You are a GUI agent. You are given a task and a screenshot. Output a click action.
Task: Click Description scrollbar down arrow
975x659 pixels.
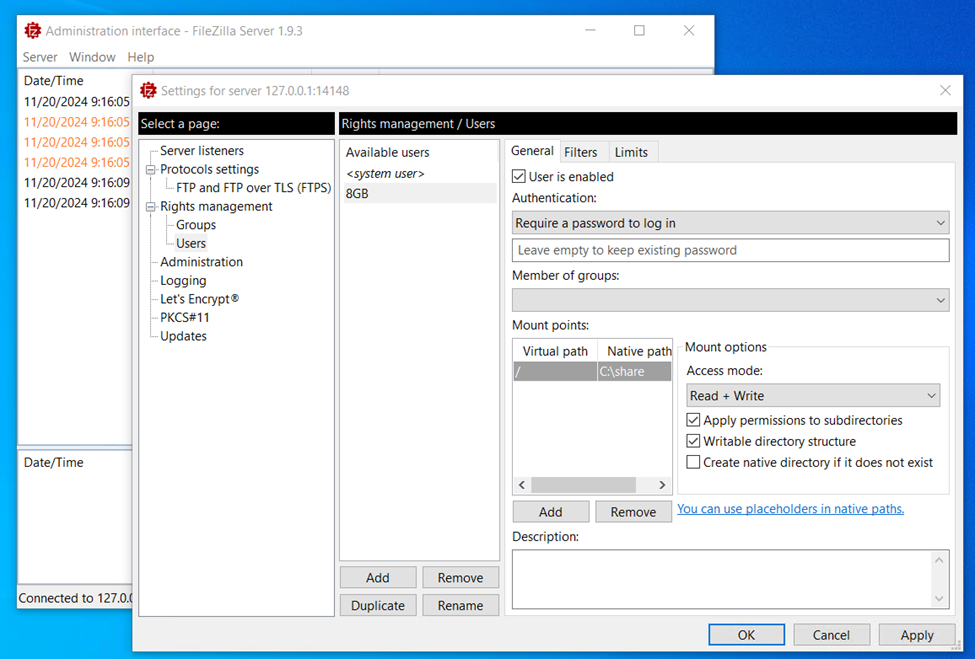point(939,599)
